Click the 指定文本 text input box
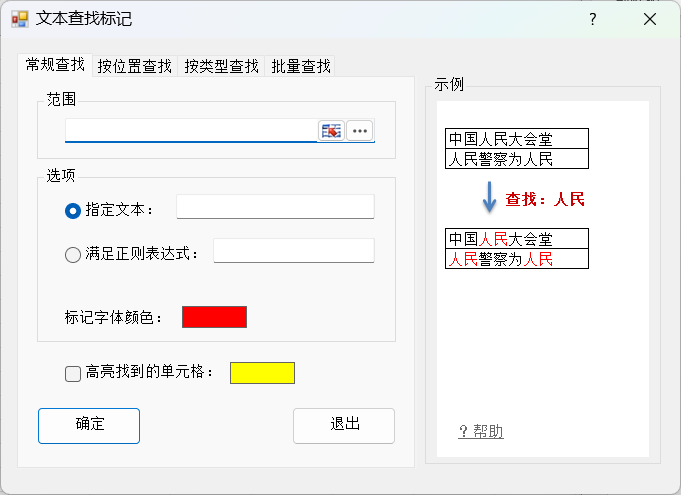 click(275, 207)
